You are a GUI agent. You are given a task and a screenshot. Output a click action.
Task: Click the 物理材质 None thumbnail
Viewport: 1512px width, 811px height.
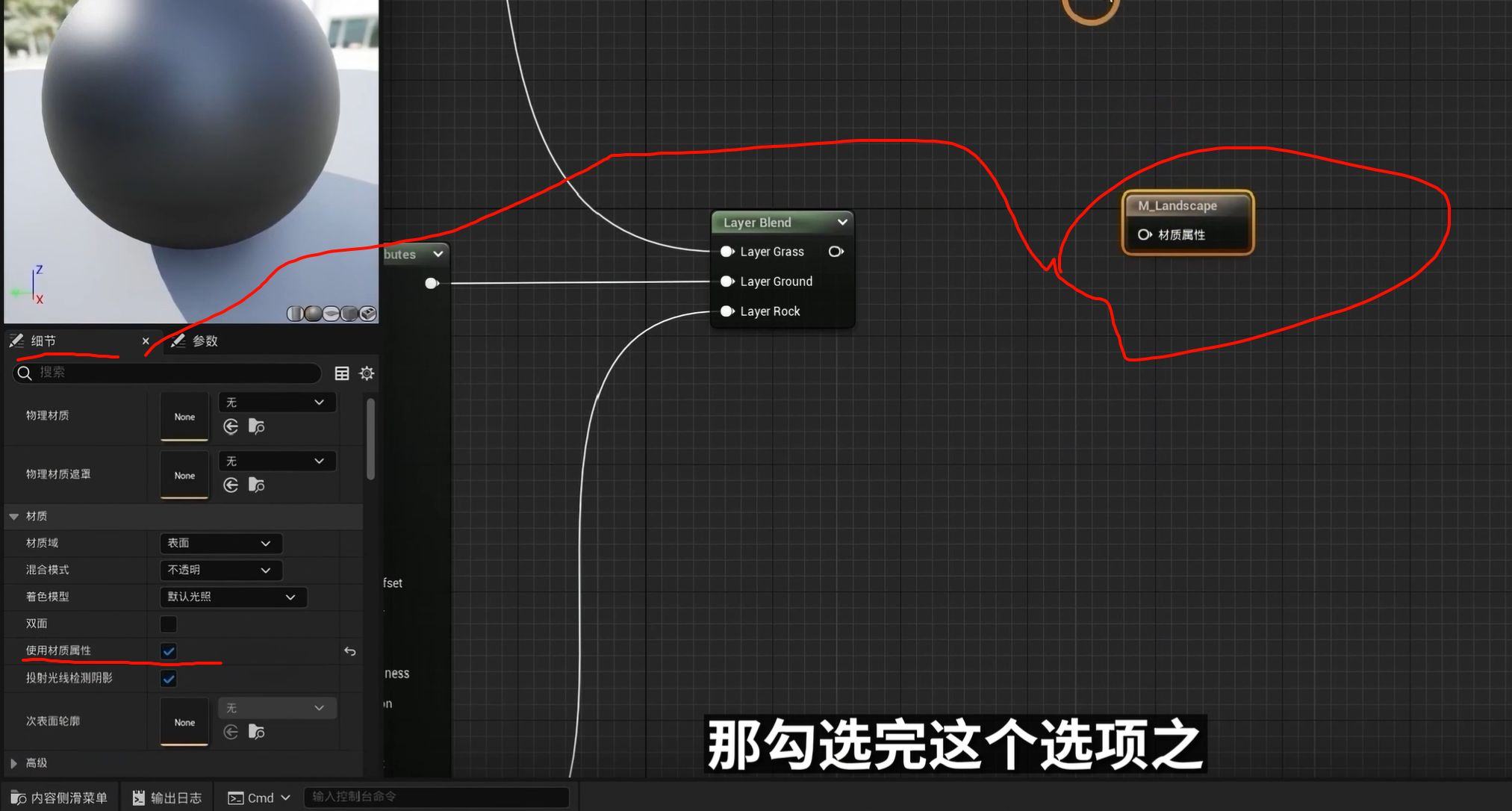coord(184,417)
